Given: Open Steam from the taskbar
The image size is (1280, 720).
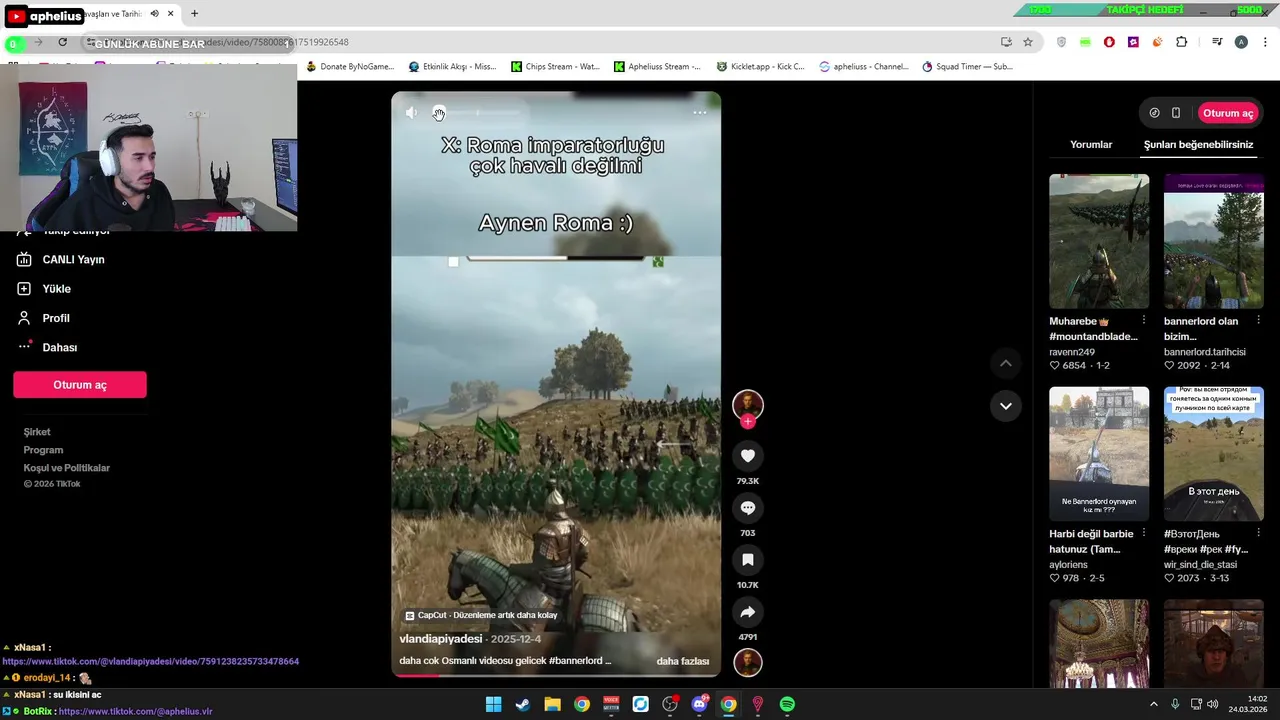Looking at the screenshot, I should [x=522, y=705].
